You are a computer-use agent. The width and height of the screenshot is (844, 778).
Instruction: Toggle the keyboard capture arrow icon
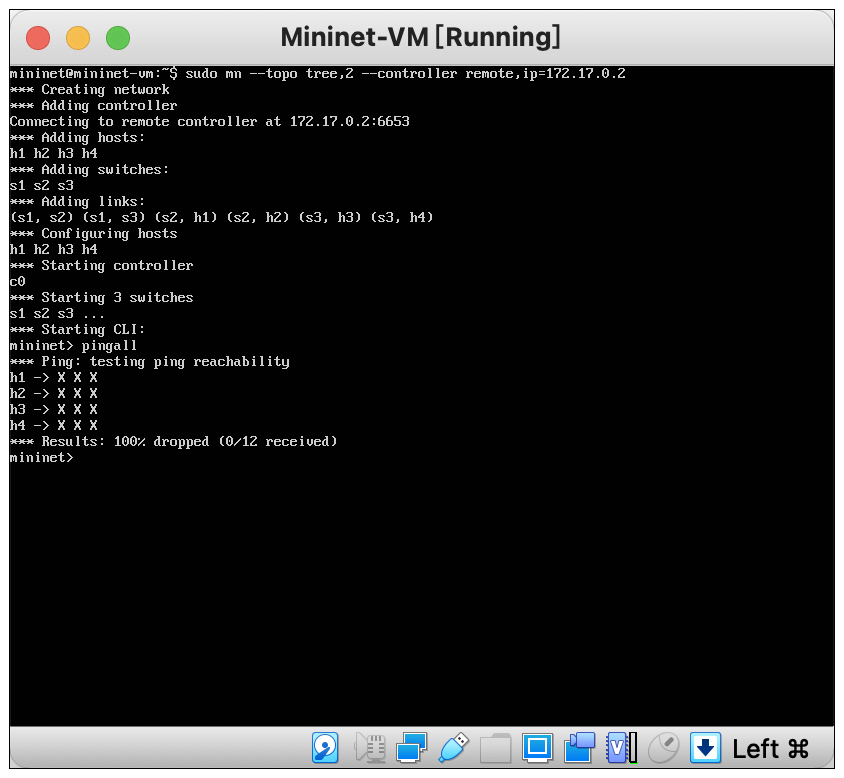(x=705, y=747)
